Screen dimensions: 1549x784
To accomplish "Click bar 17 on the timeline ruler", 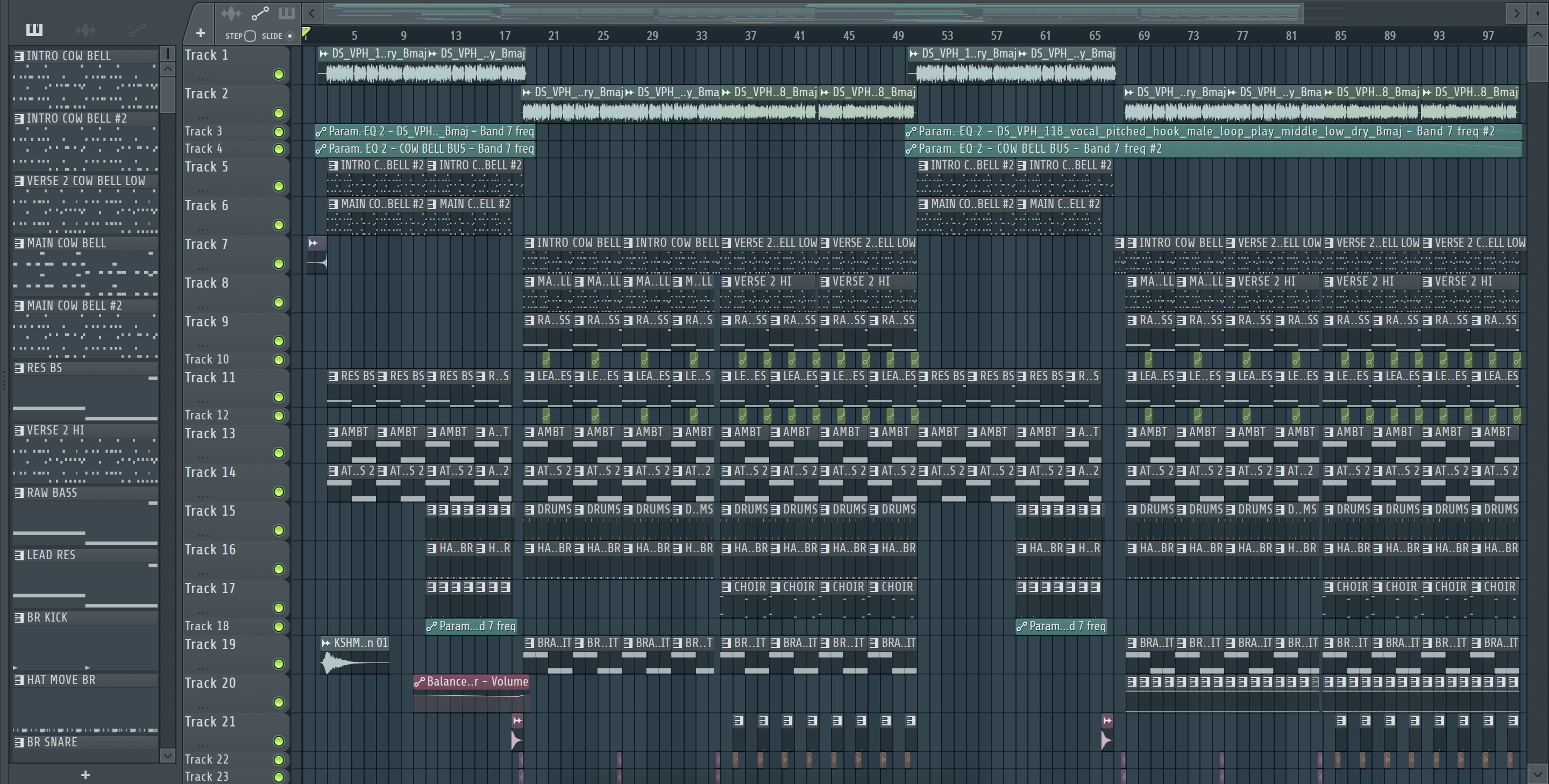I will [505, 36].
